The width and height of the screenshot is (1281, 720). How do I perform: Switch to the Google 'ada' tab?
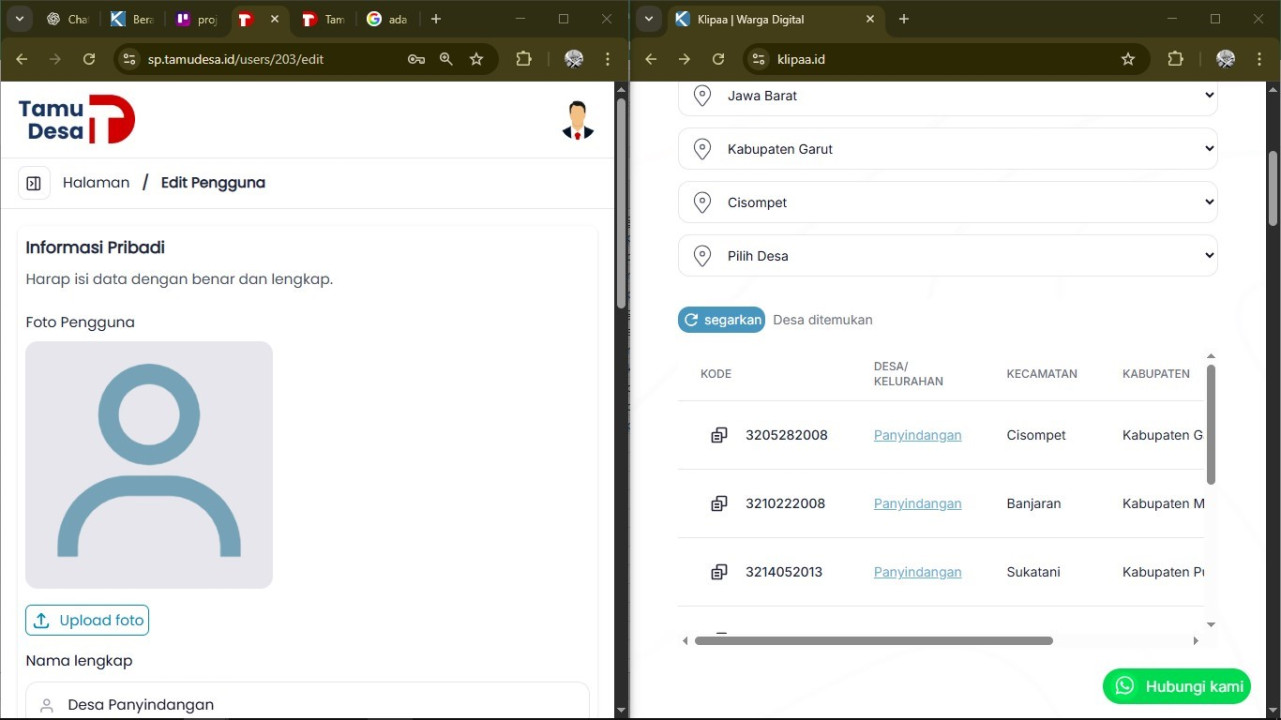[387, 19]
